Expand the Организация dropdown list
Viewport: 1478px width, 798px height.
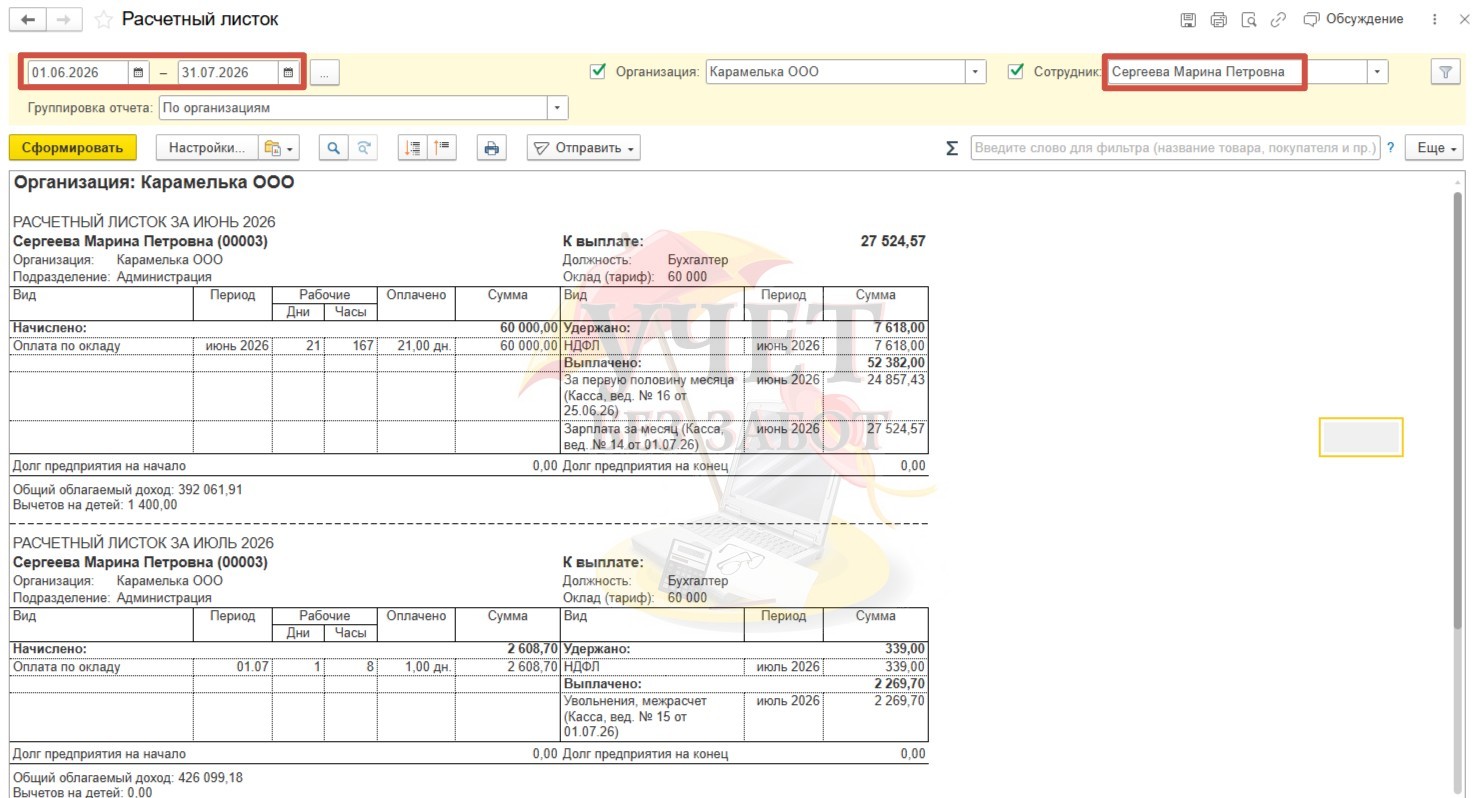pyautogui.click(x=976, y=72)
